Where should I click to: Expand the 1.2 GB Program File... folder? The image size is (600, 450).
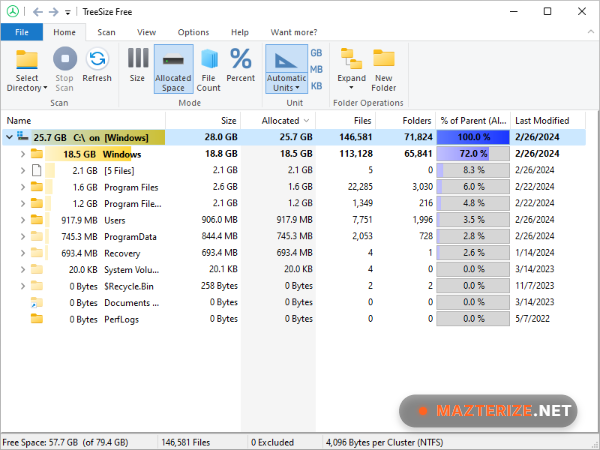(x=23, y=203)
